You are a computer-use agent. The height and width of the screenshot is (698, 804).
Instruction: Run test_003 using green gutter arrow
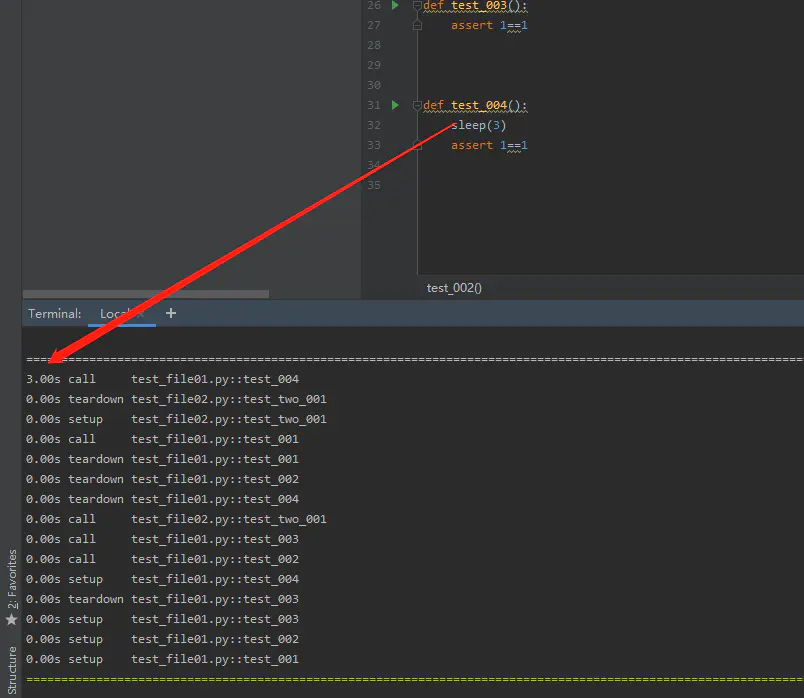click(395, 5)
